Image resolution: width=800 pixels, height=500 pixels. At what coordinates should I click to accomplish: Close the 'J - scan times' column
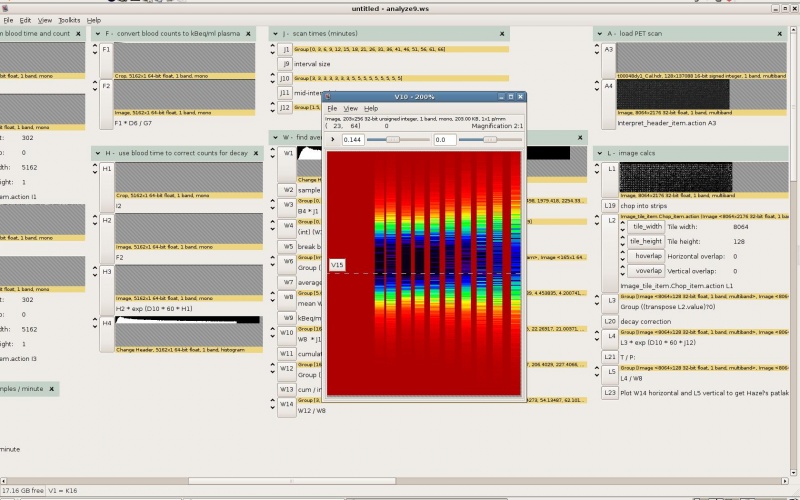point(501,33)
